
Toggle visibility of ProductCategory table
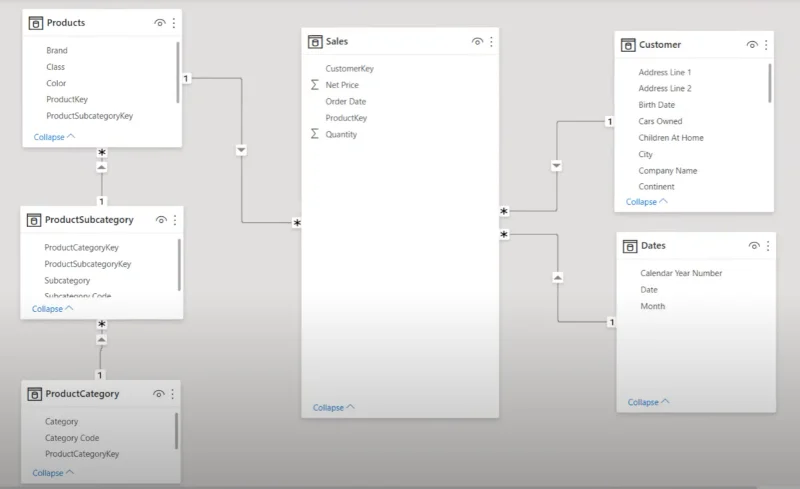pos(159,394)
